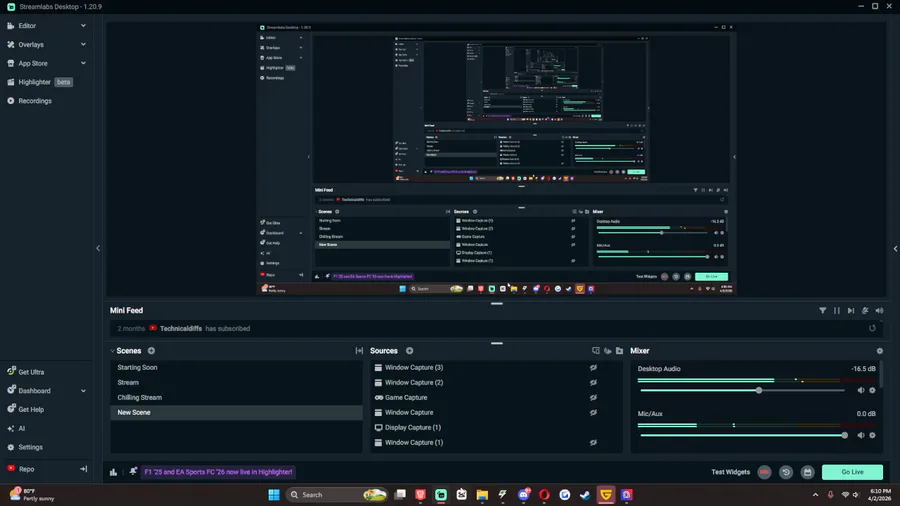Open Settings from the sidebar

(30, 447)
